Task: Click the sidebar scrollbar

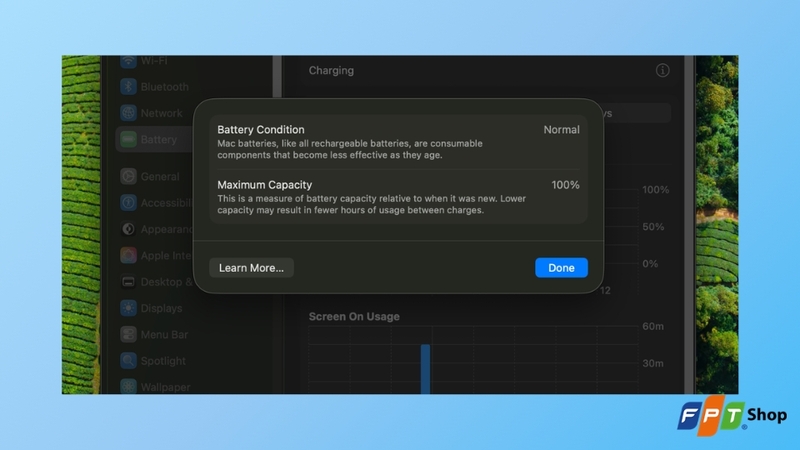Action: [277, 77]
